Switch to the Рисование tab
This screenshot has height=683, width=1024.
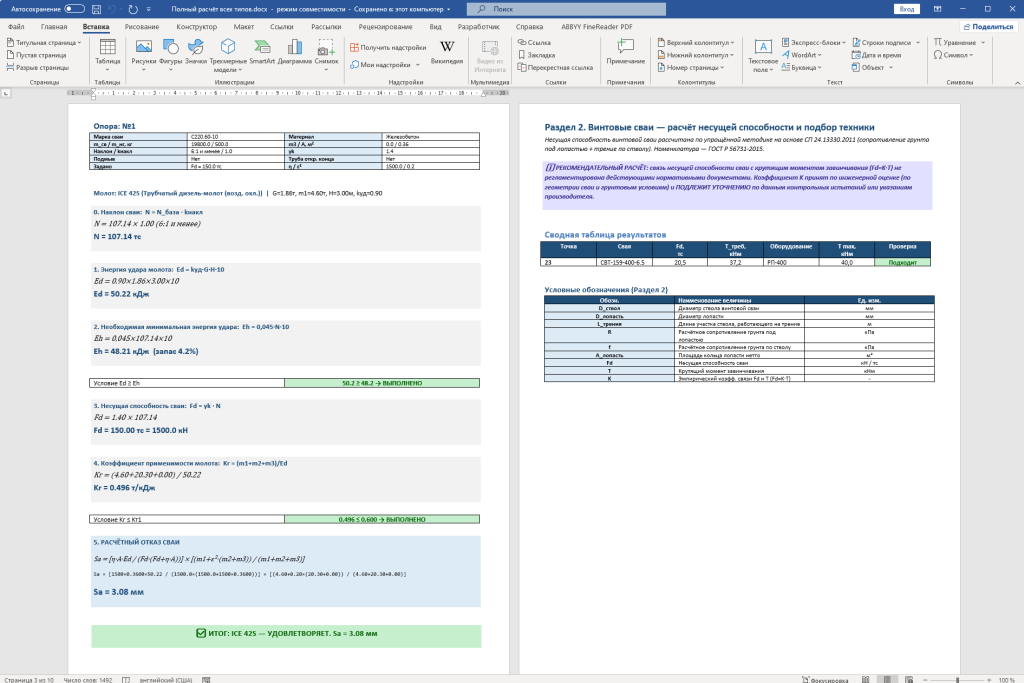(x=142, y=27)
